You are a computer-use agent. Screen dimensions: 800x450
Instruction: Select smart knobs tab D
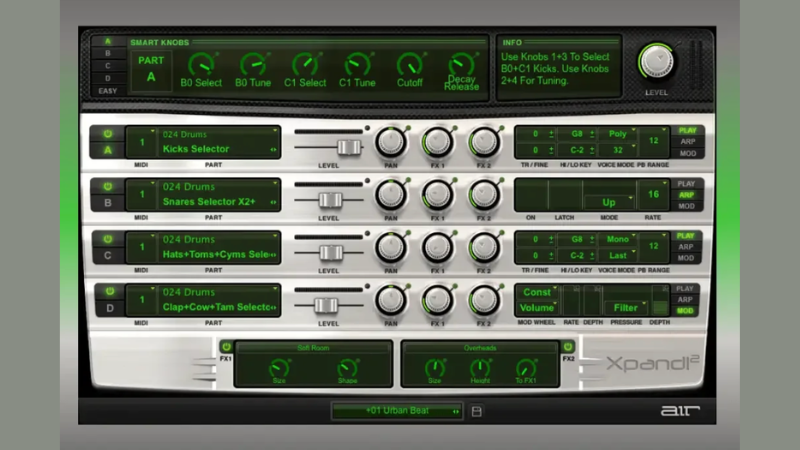coord(108,78)
